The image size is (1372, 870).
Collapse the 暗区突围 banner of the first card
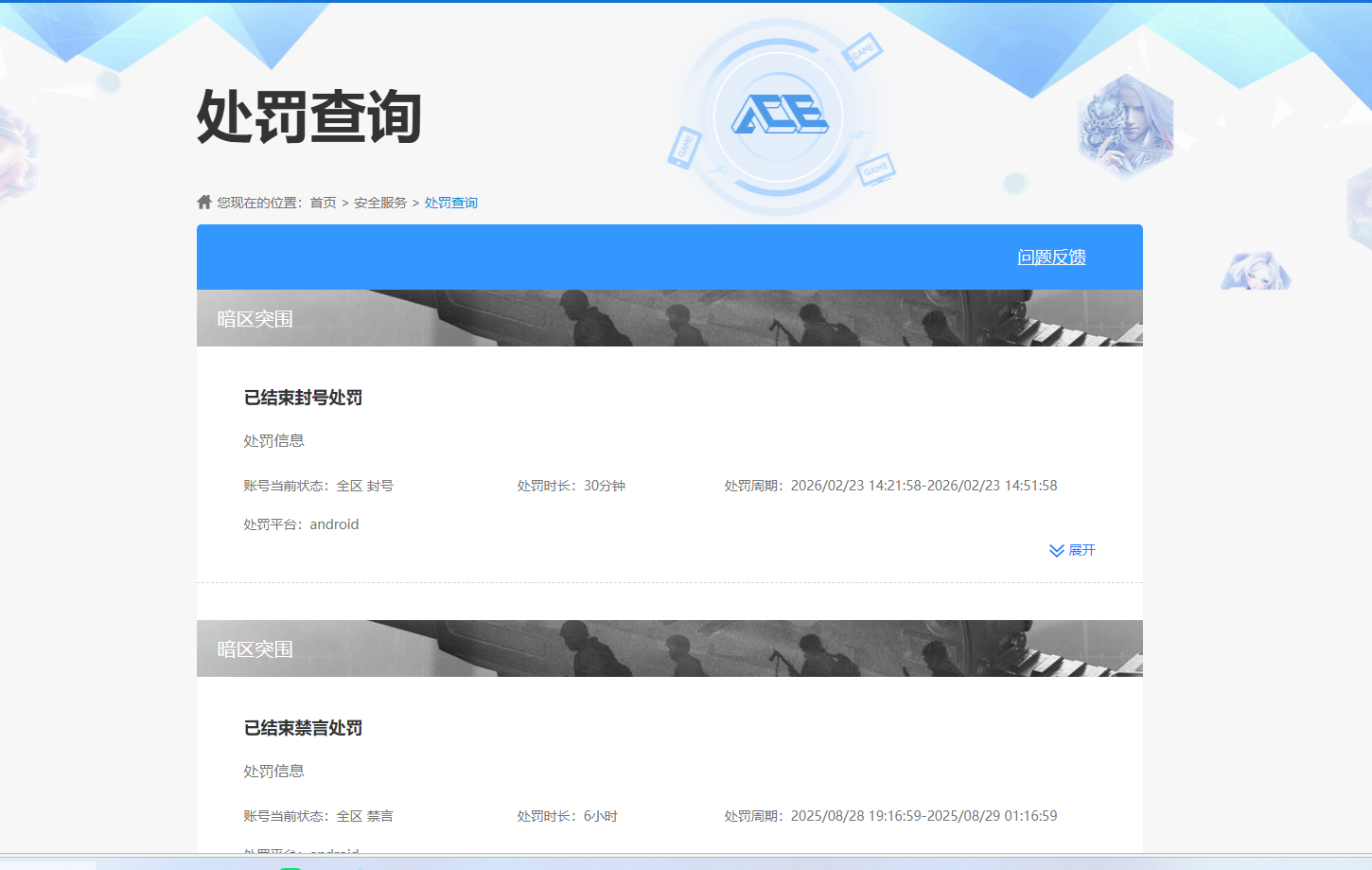(254, 317)
